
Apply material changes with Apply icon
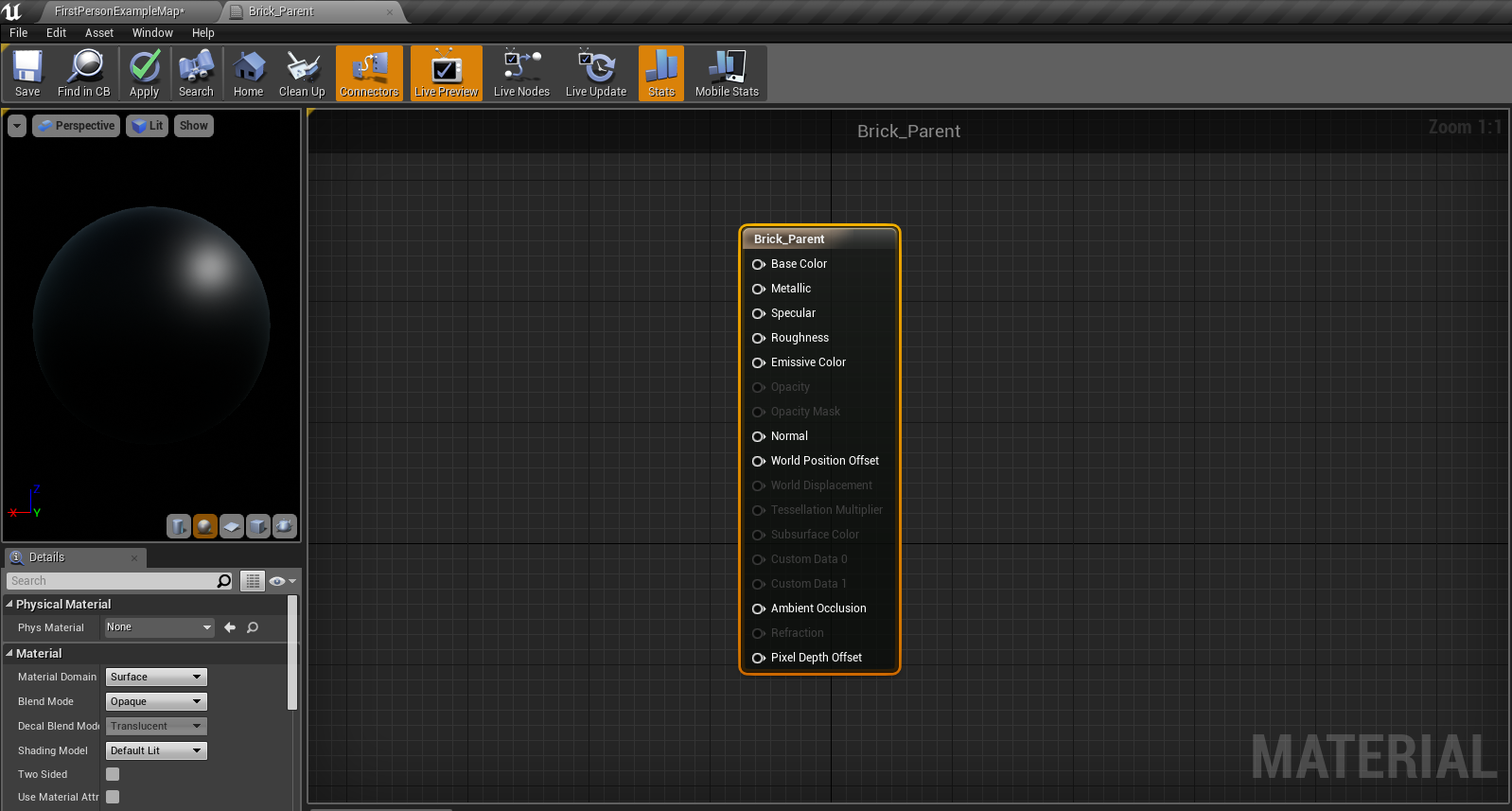(x=144, y=74)
